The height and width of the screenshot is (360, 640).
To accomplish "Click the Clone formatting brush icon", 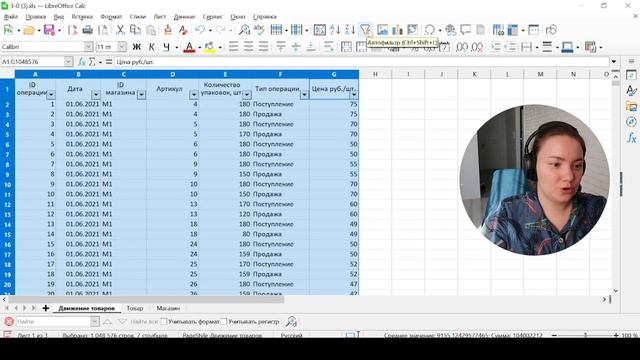I will [168, 30].
